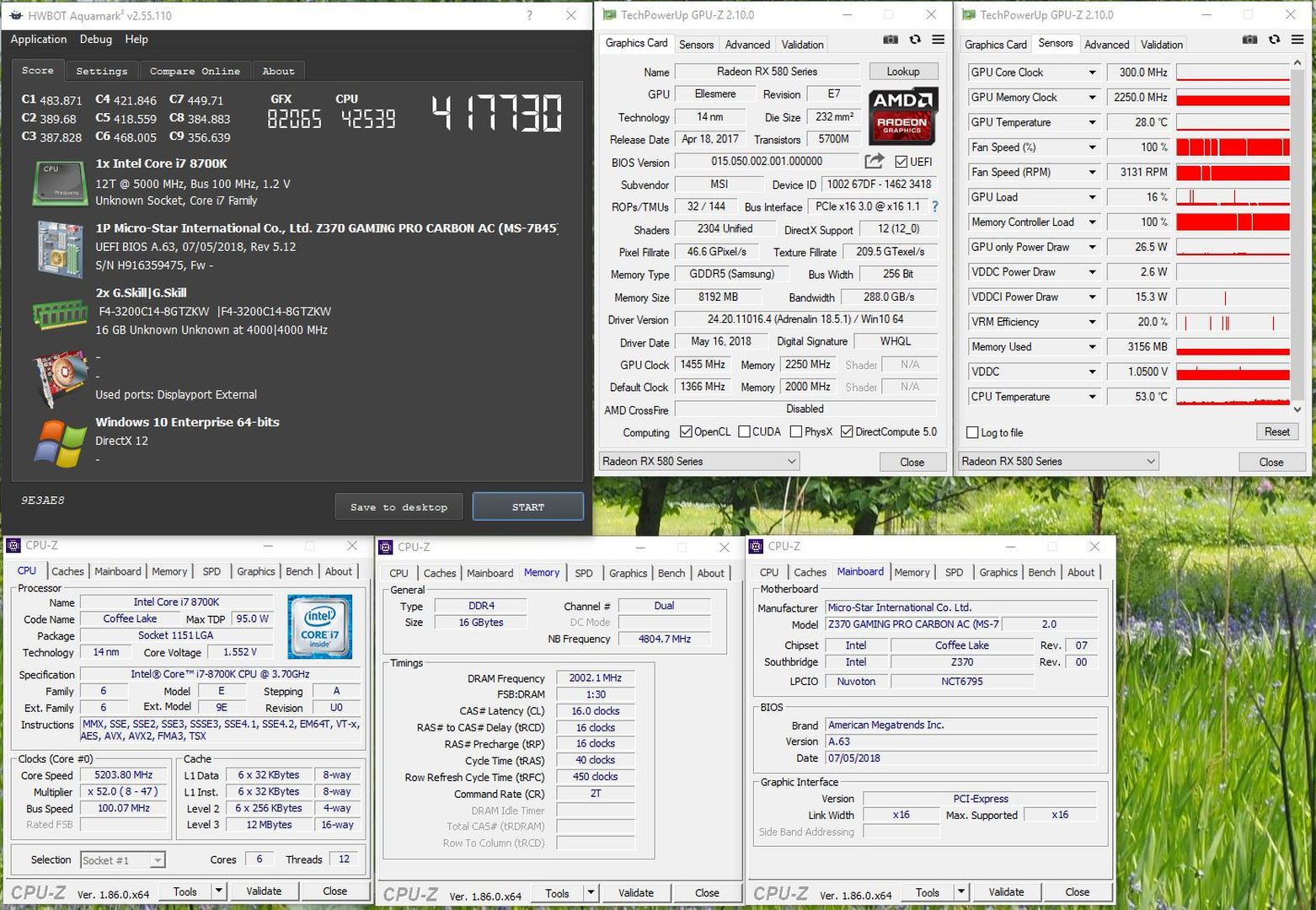Screen dimensions: 1316x910
Task: Click the CPU-Z Mainboard window title icon
Action: click(x=756, y=546)
